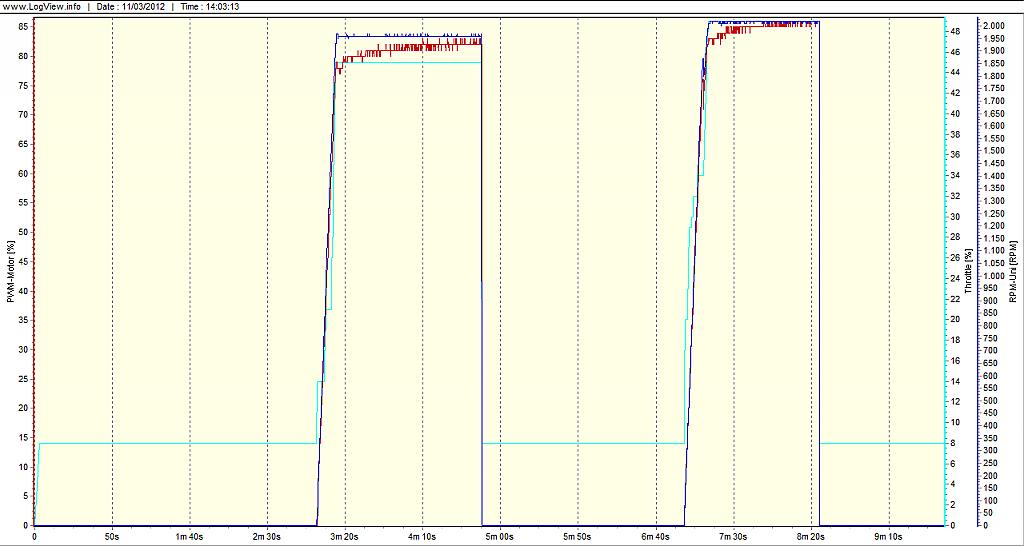Click the 15 tick on PWM-Motor axis

25,437
